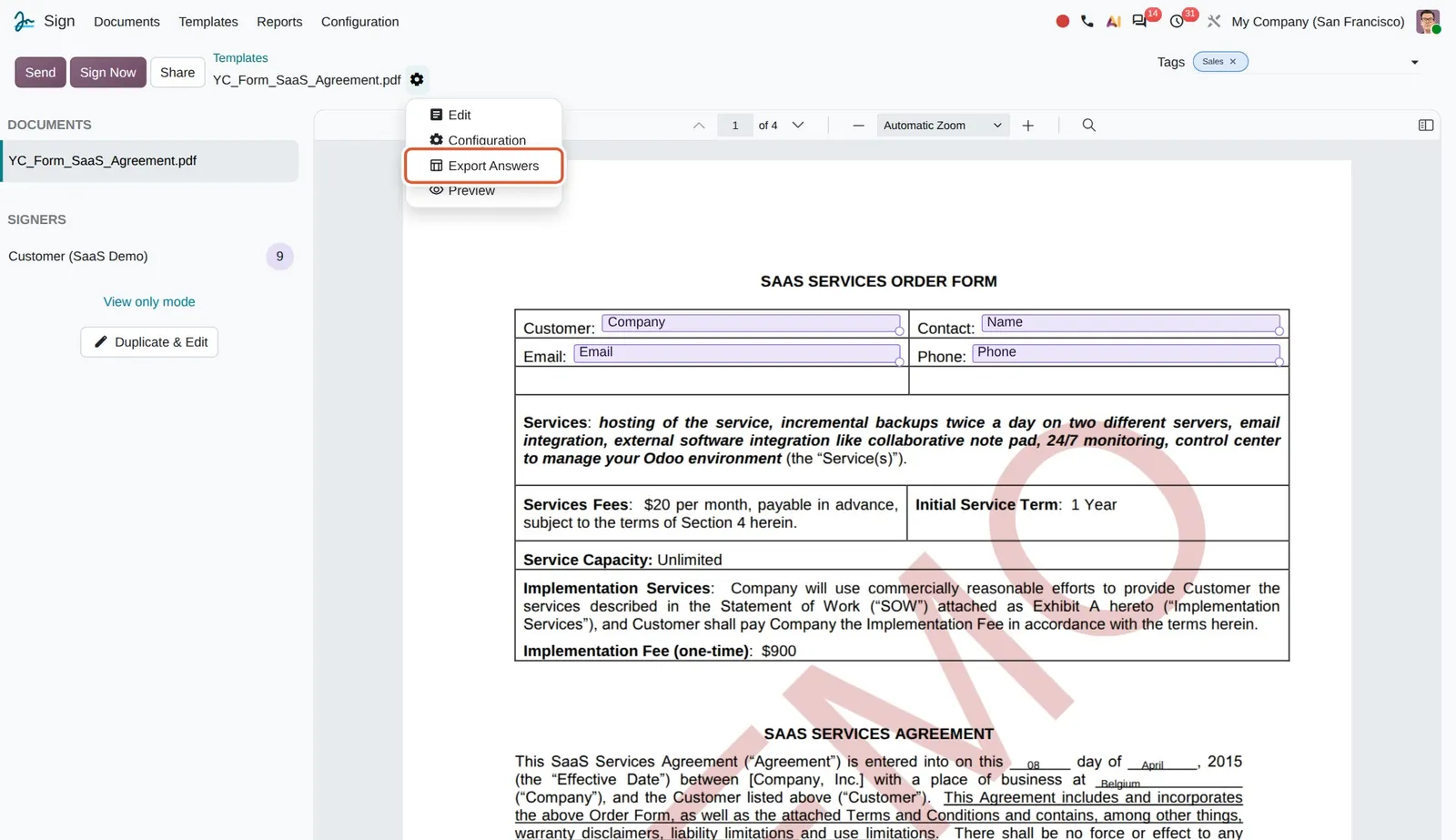Toggle the PDF sidebar panel icon
Image resolution: width=1456 pixels, height=840 pixels.
1426,126
